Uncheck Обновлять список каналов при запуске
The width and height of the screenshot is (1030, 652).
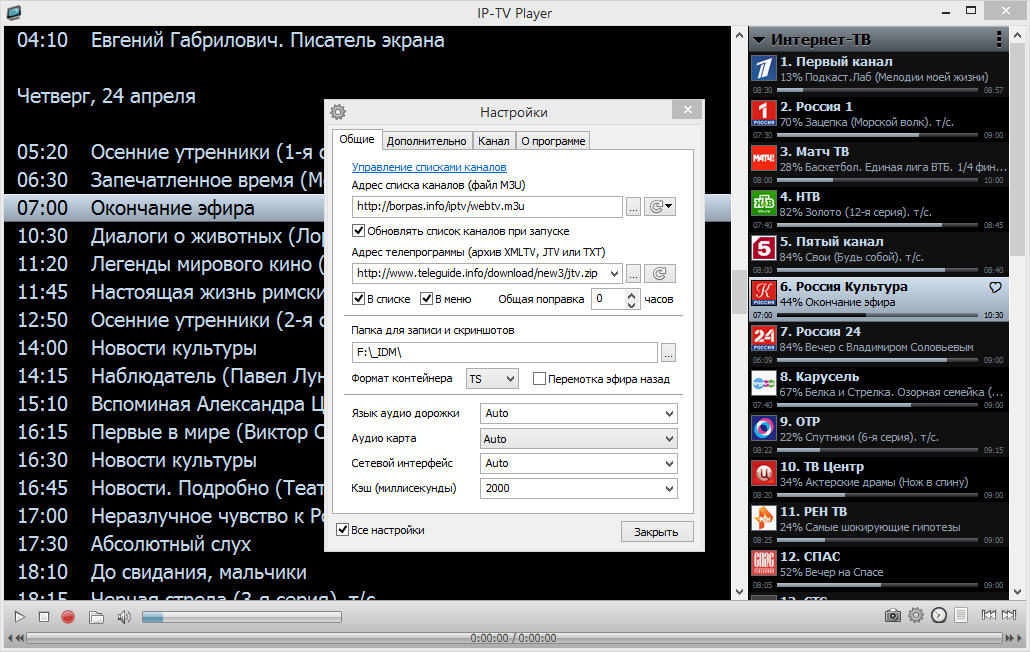pos(359,230)
